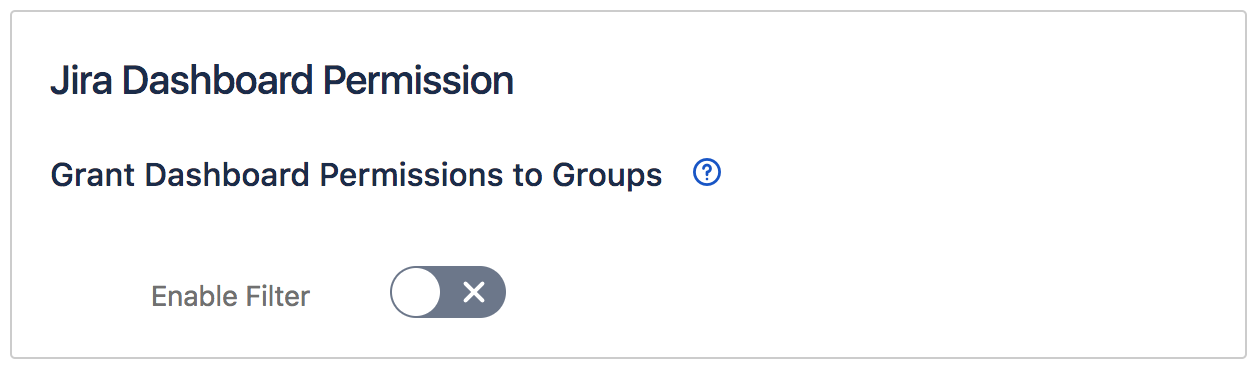Open help for Grant Dashboard Permissions
1257x369 pixels.
(707, 174)
